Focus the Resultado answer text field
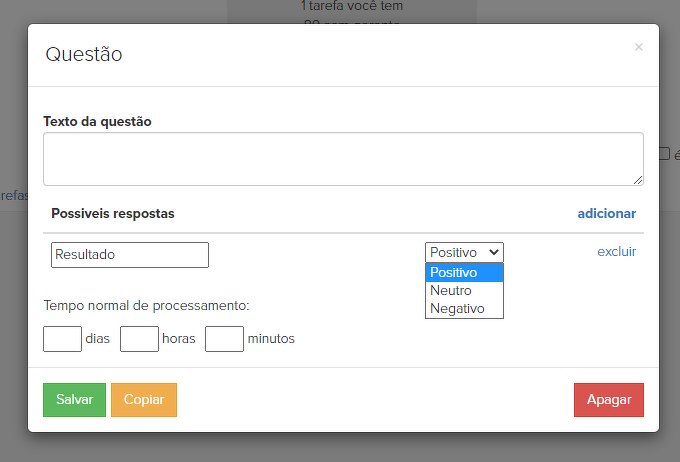Image resolution: width=680 pixels, height=462 pixels. click(x=130, y=255)
